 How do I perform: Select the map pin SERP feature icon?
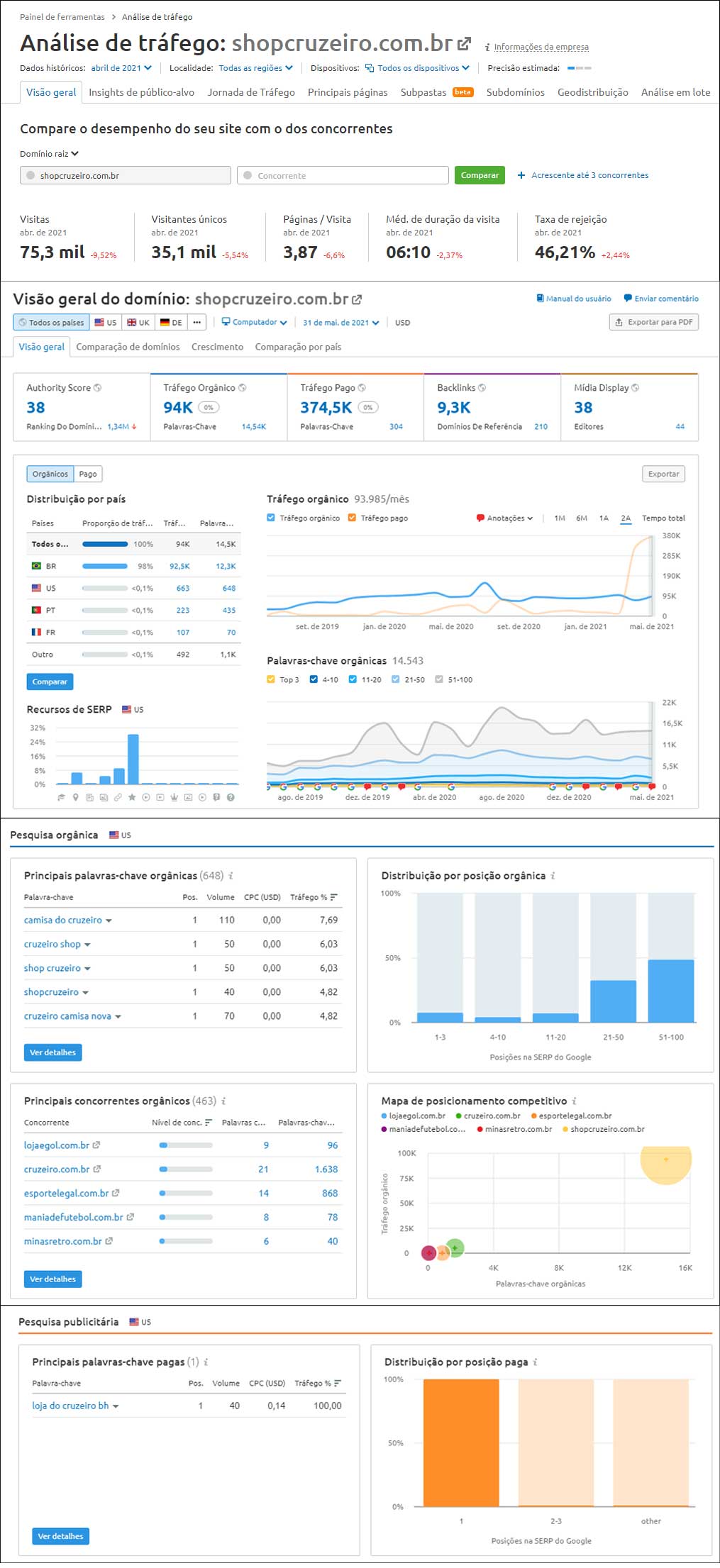[x=76, y=798]
